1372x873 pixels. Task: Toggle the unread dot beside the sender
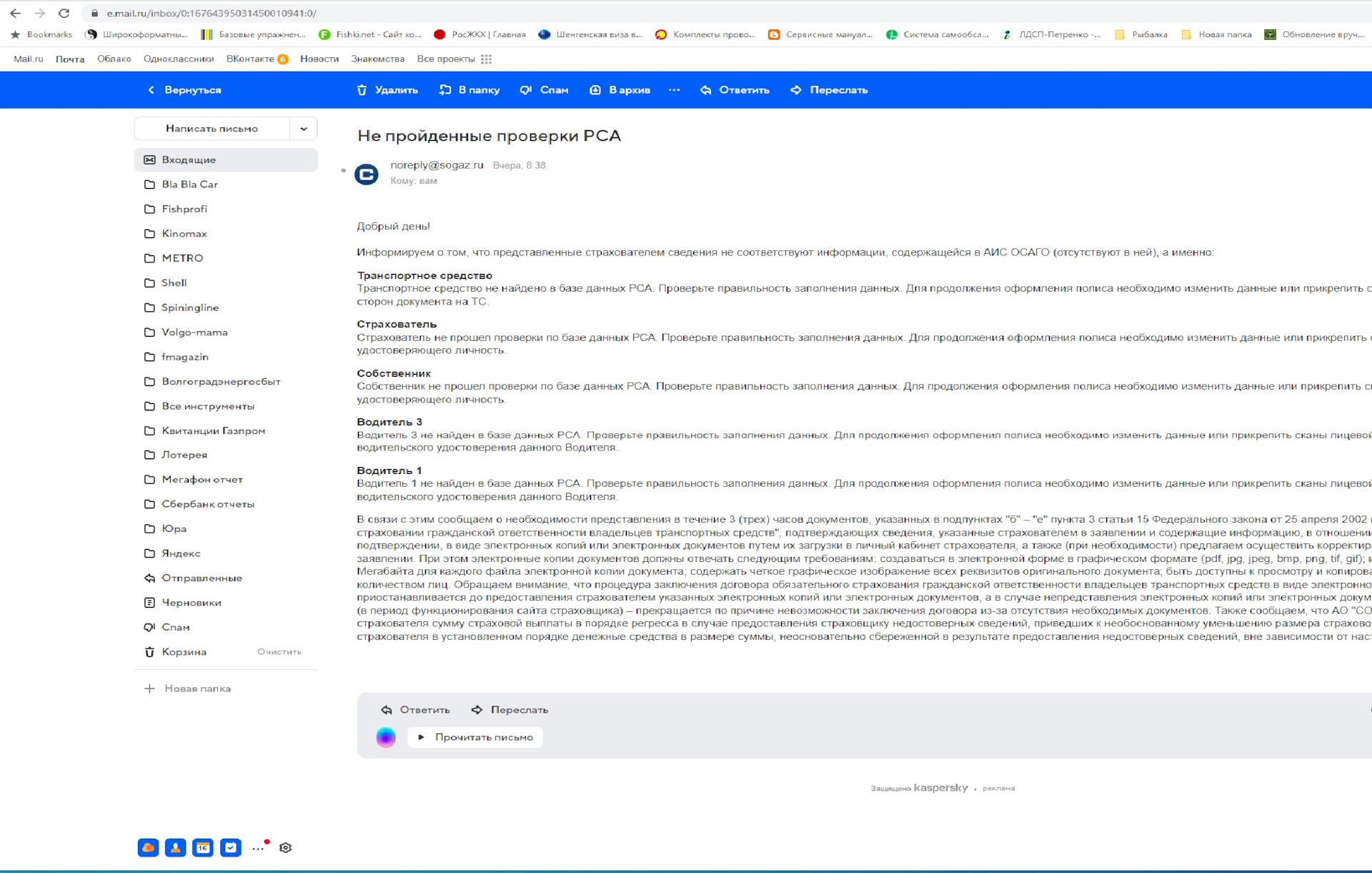pyautogui.click(x=344, y=170)
